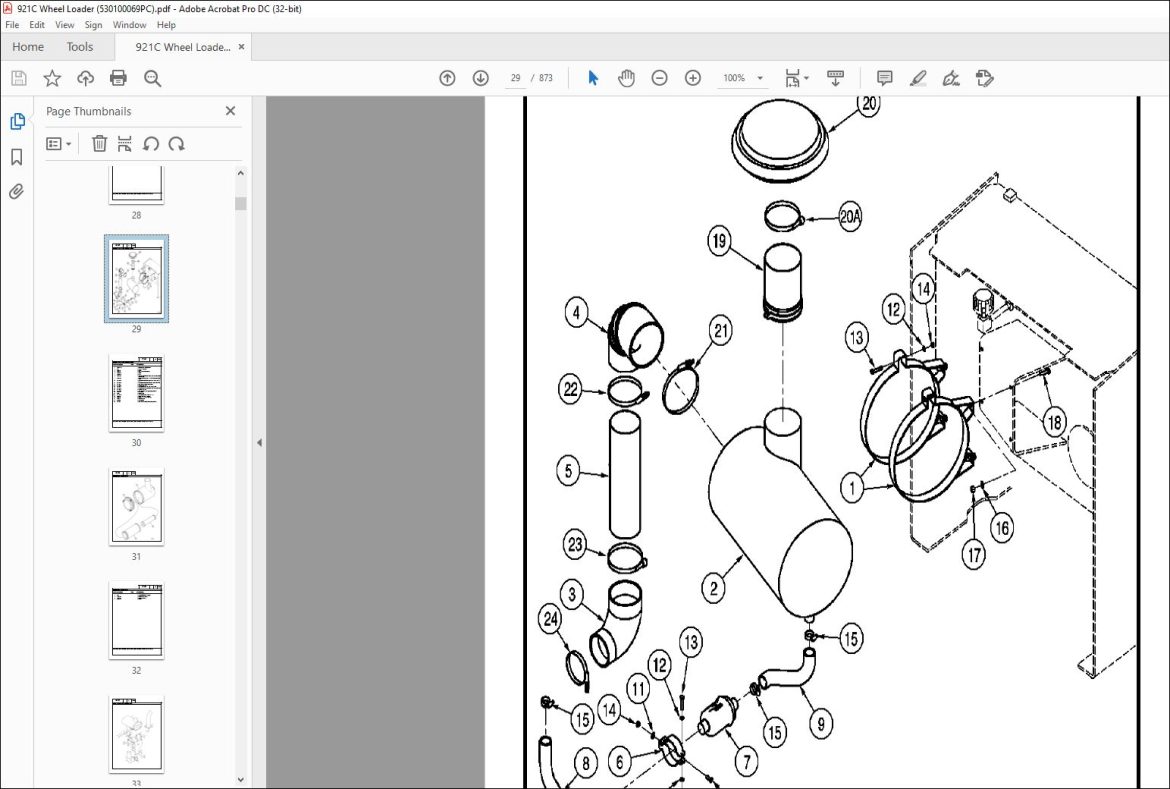This screenshot has width=1170, height=789.
Task: Close the Page Thumbnails panel
Action: point(231,110)
